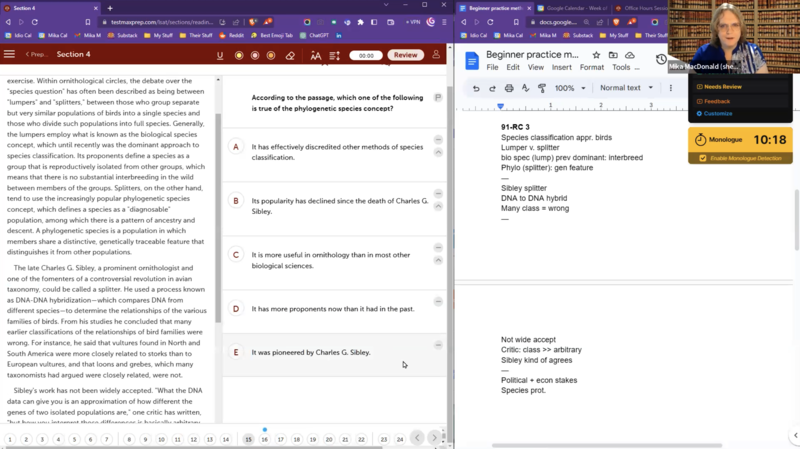
Task: Open the Format menu in Docs
Action: 591,68
